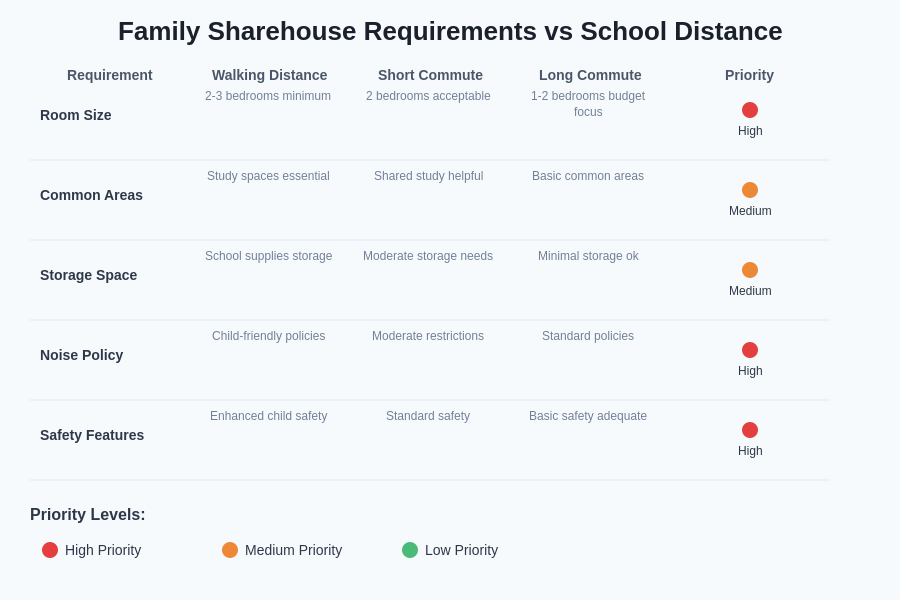Image resolution: width=900 pixels, height=600 pixels.
Task: Open the Walking Distance column header
Action: tap(269, 75)
